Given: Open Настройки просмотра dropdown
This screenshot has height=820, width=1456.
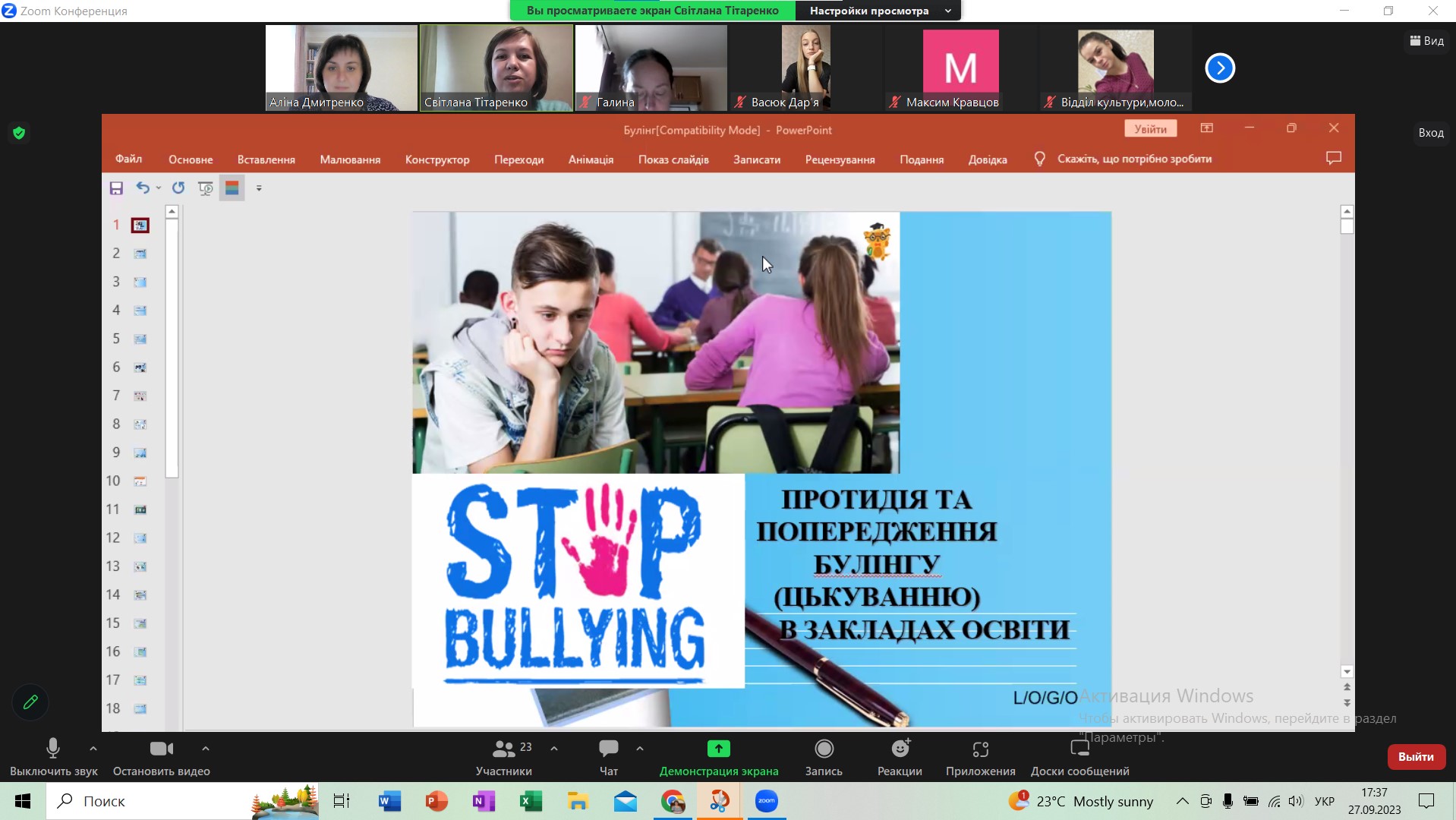Looking at the screenshot, I should click(879, 11).
